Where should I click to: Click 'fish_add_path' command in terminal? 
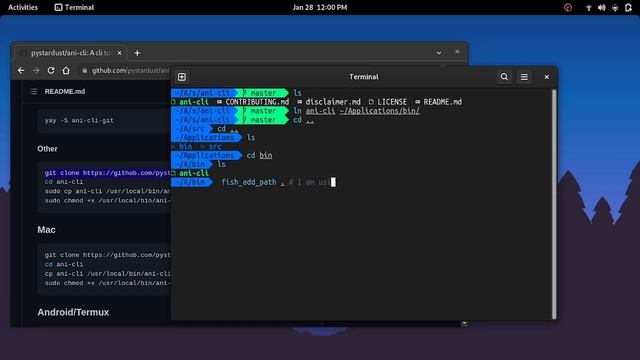click(249, 182)
